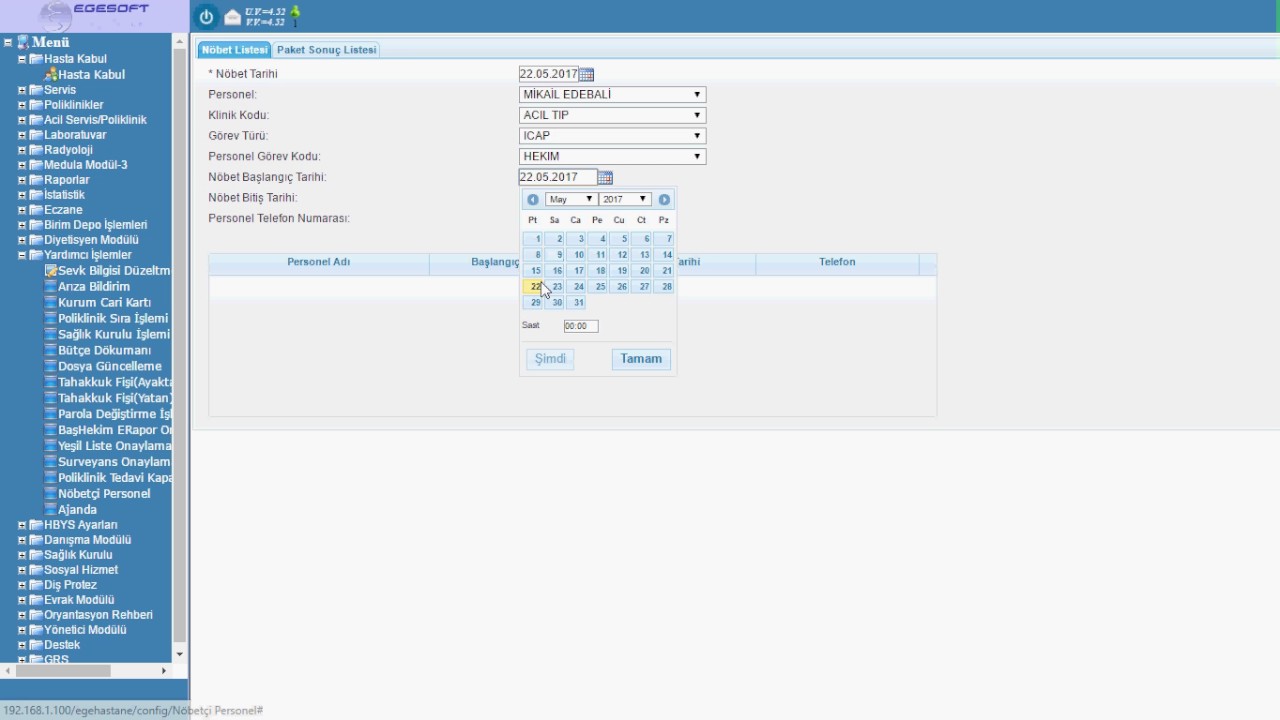Expand the Poliklinikler folder
The width and height of the screenshot is (1280, 720).
pos(22,105)
